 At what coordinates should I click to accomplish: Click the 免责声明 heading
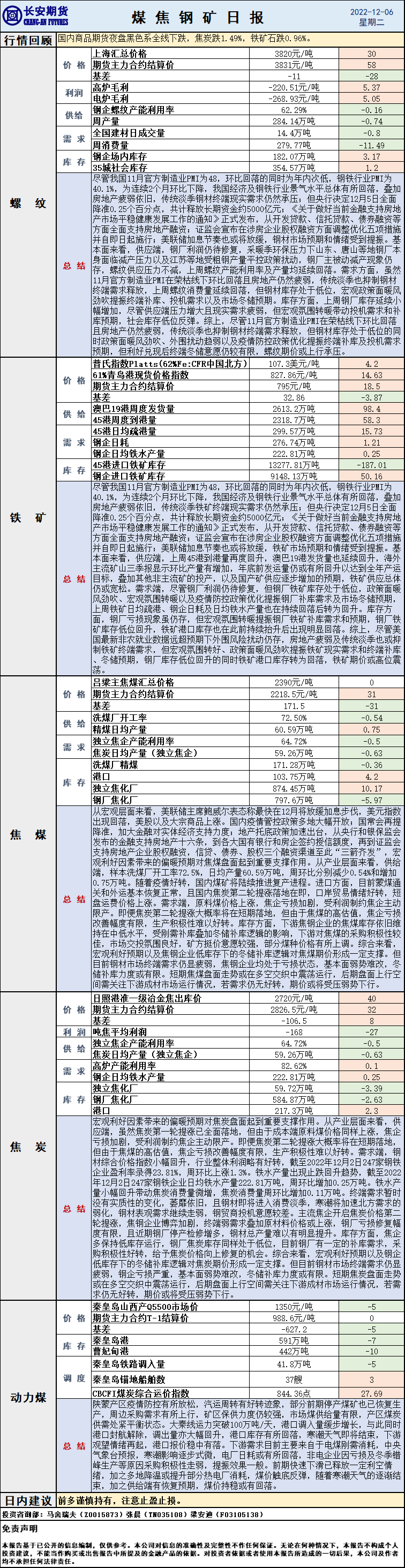[x=19, y=1528]
